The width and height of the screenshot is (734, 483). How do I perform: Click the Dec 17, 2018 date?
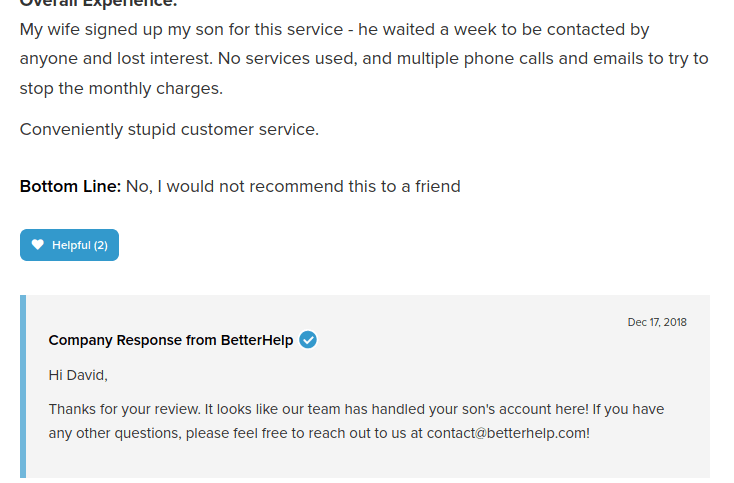click(657, 322)
